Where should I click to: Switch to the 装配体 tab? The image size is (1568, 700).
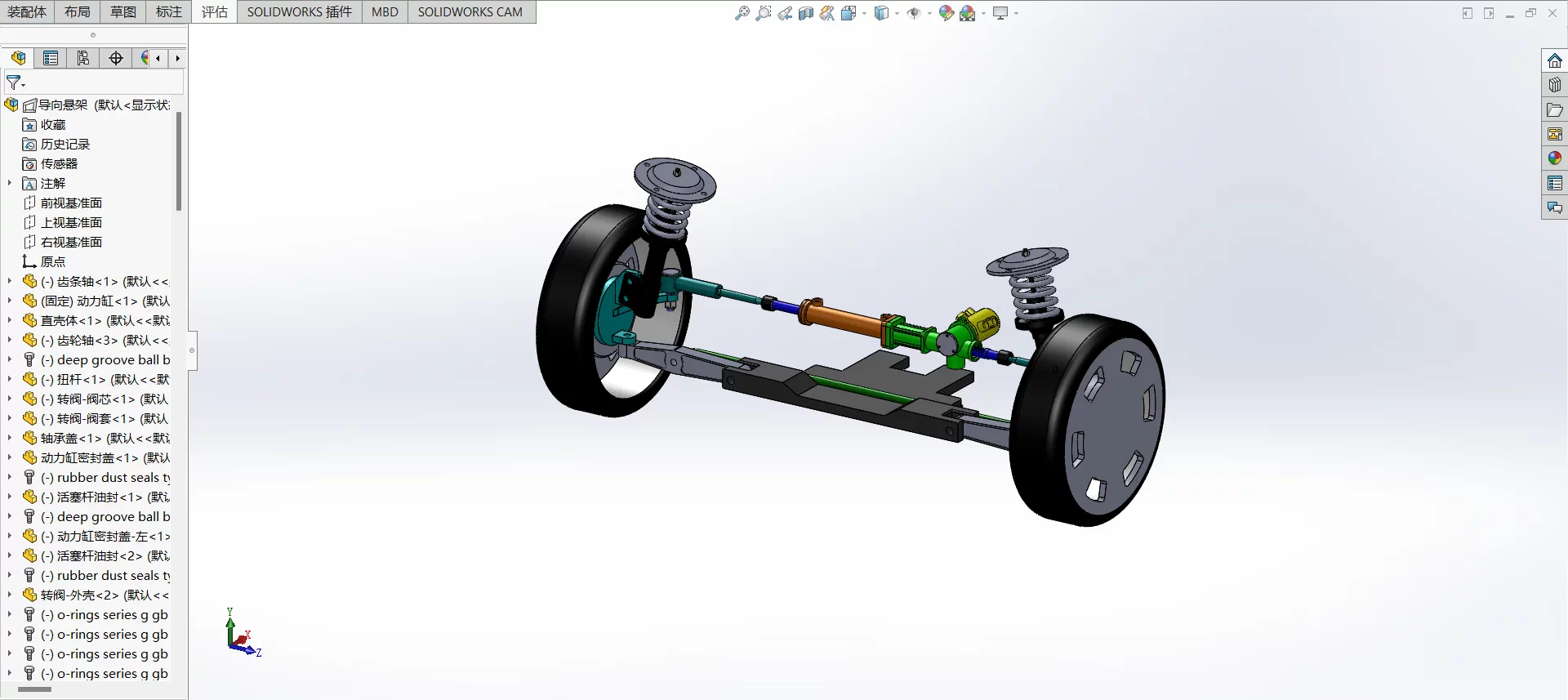pyautogui.click(x=27, y=11)
